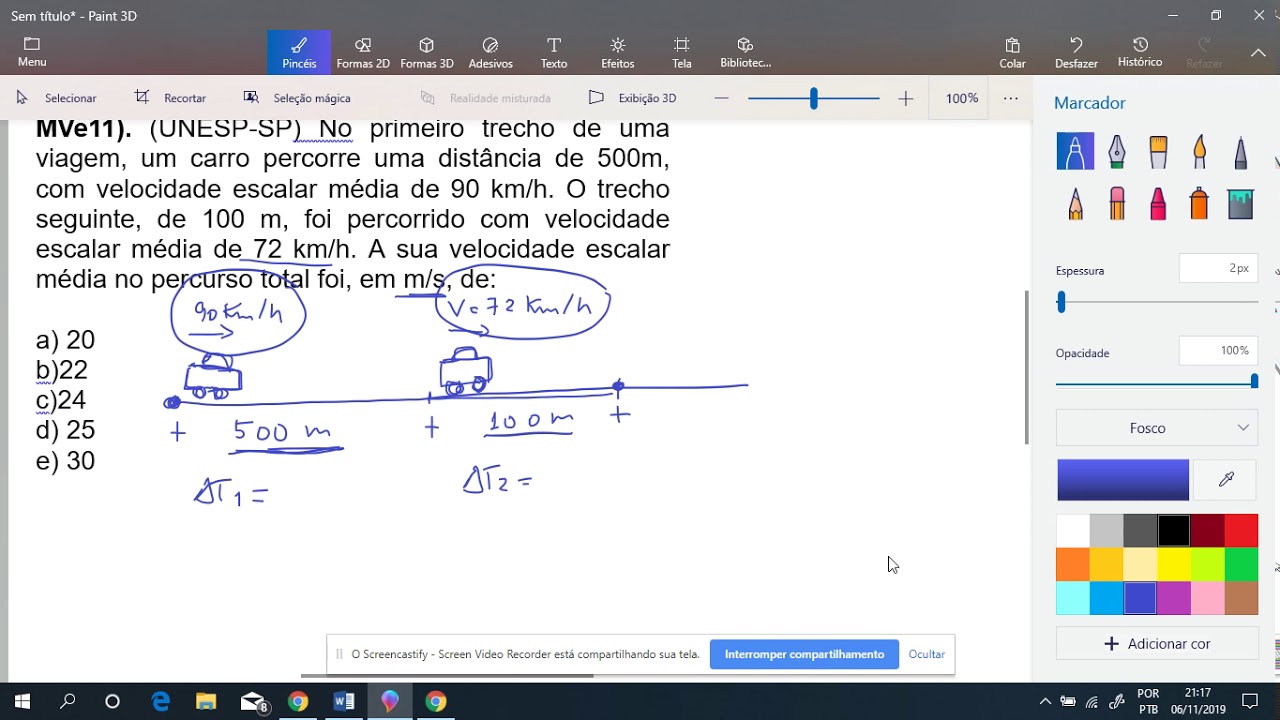Select the Pincéis brushes tab
This screenshot has width=1280, height=720.
(x=299, y=53)
